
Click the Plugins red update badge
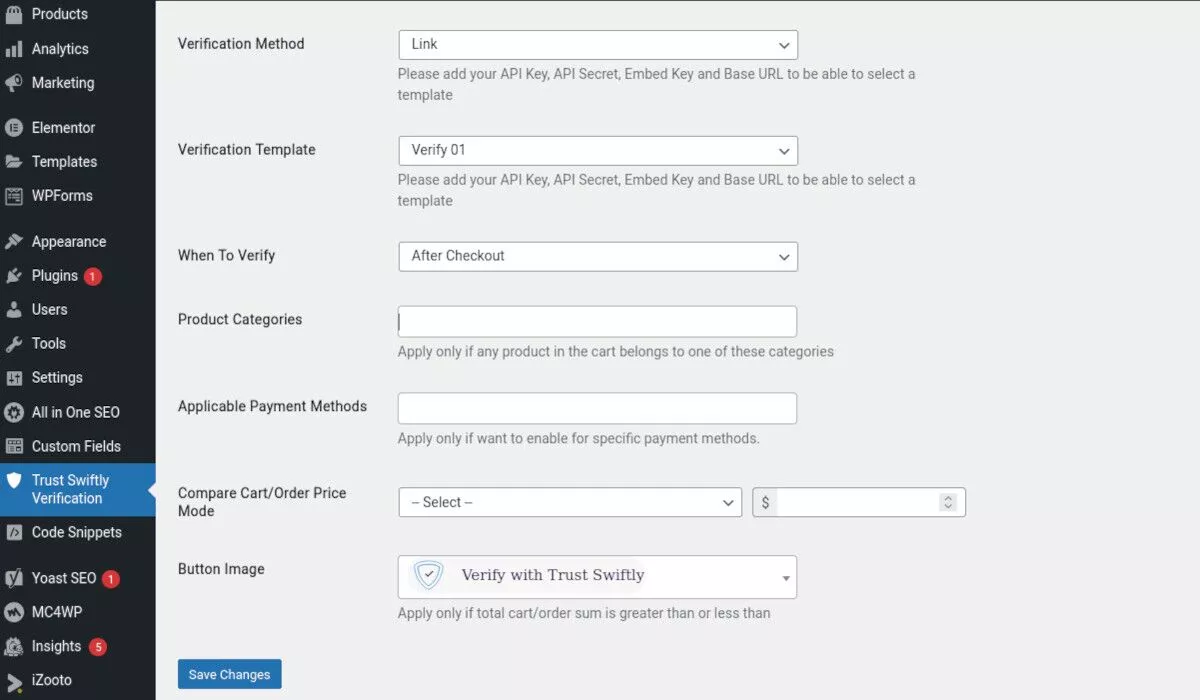click(x=93, y=276)
